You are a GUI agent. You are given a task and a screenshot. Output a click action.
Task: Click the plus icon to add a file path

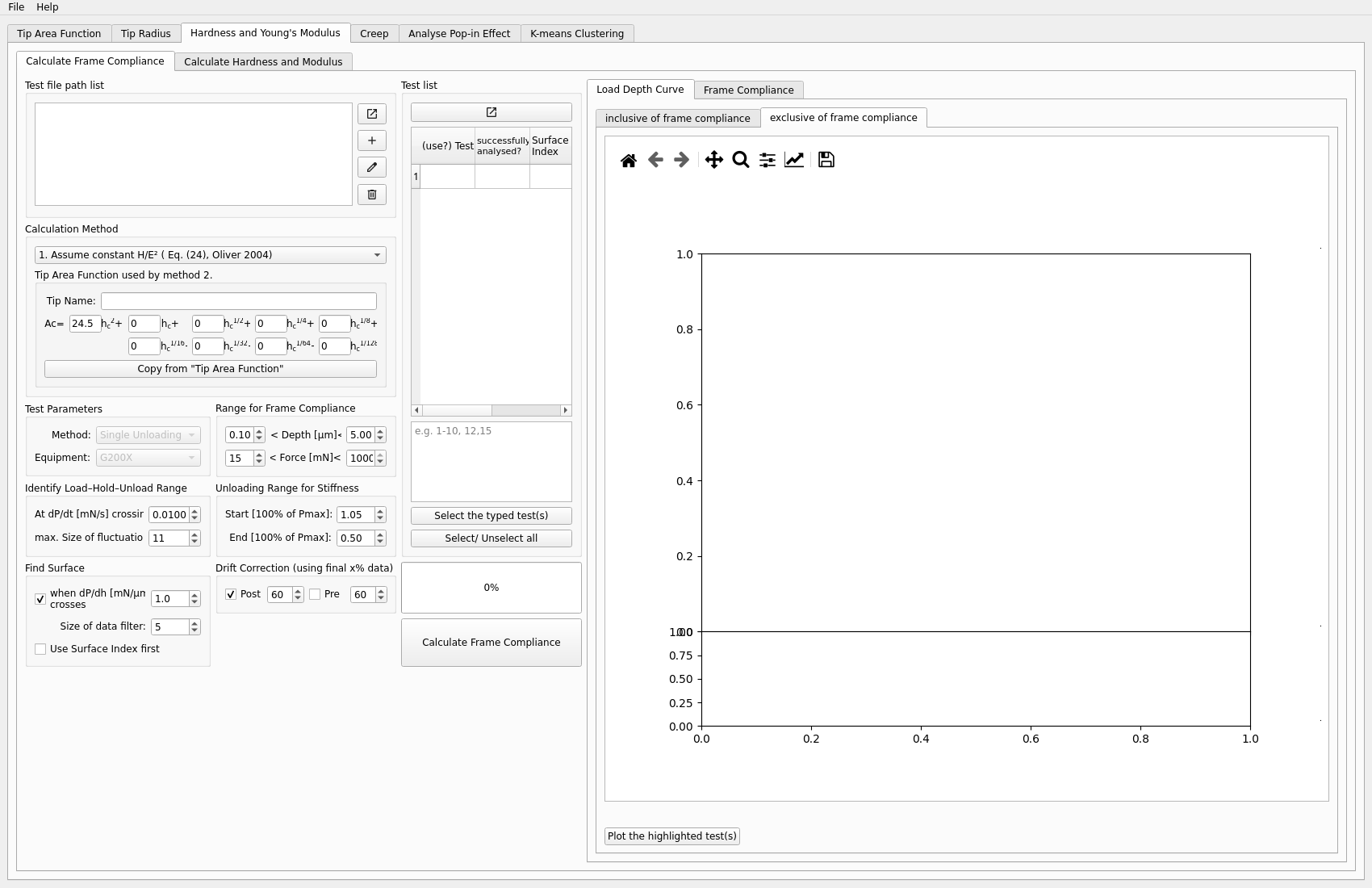tap(371, 140)
